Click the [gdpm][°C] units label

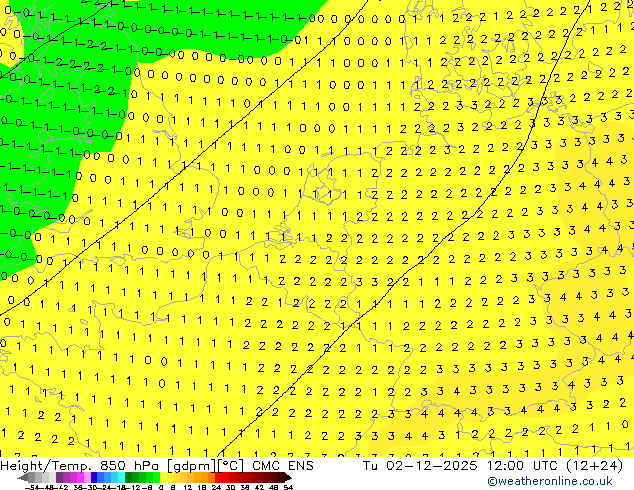(x=206, y=466)
